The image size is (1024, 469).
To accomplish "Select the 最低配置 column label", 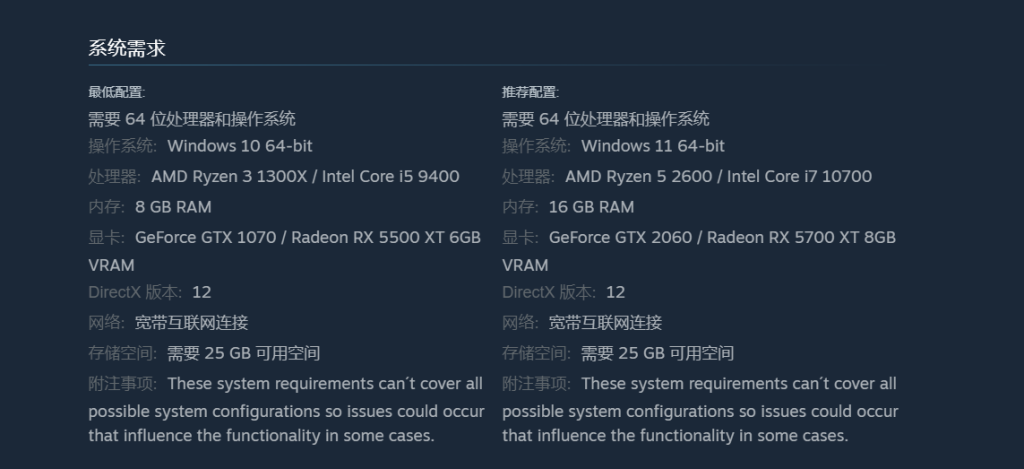I will [x=116, y=92].
